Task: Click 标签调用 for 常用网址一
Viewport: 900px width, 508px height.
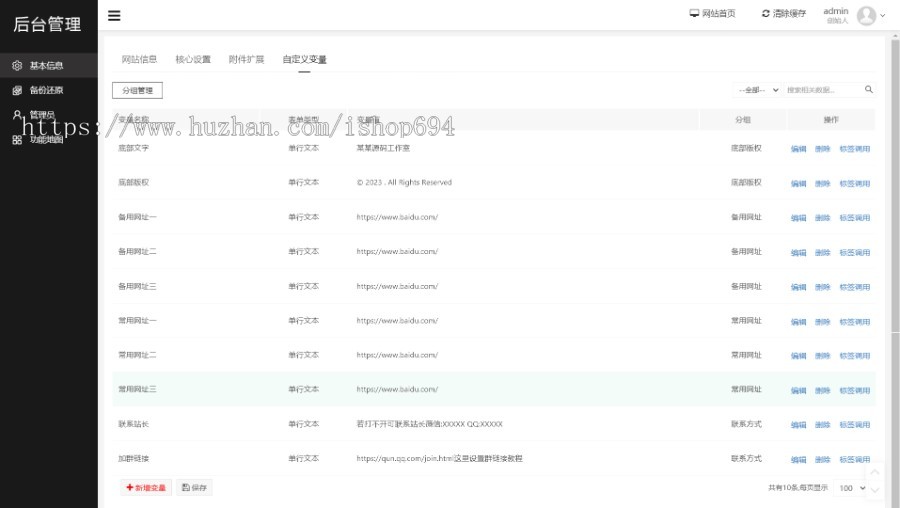Action: (855, 322)
